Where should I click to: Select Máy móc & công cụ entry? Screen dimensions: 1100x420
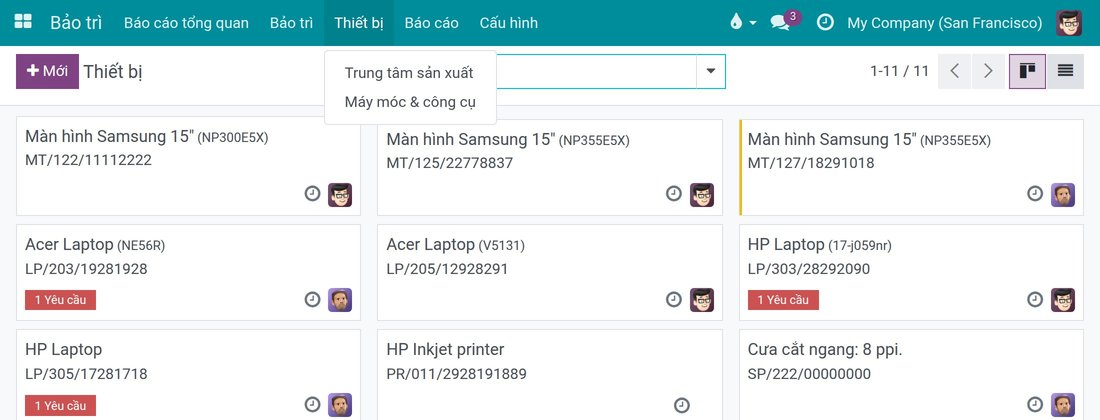[410, 102]
